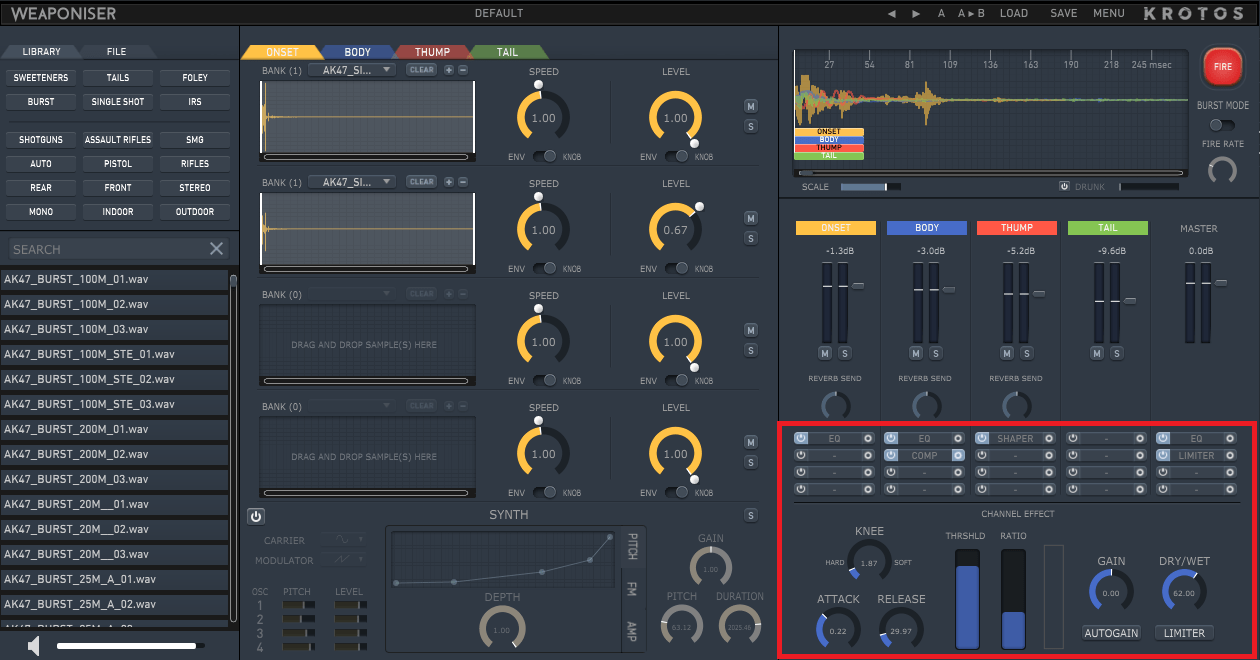Disable the COMP effect using its power button

892,455
